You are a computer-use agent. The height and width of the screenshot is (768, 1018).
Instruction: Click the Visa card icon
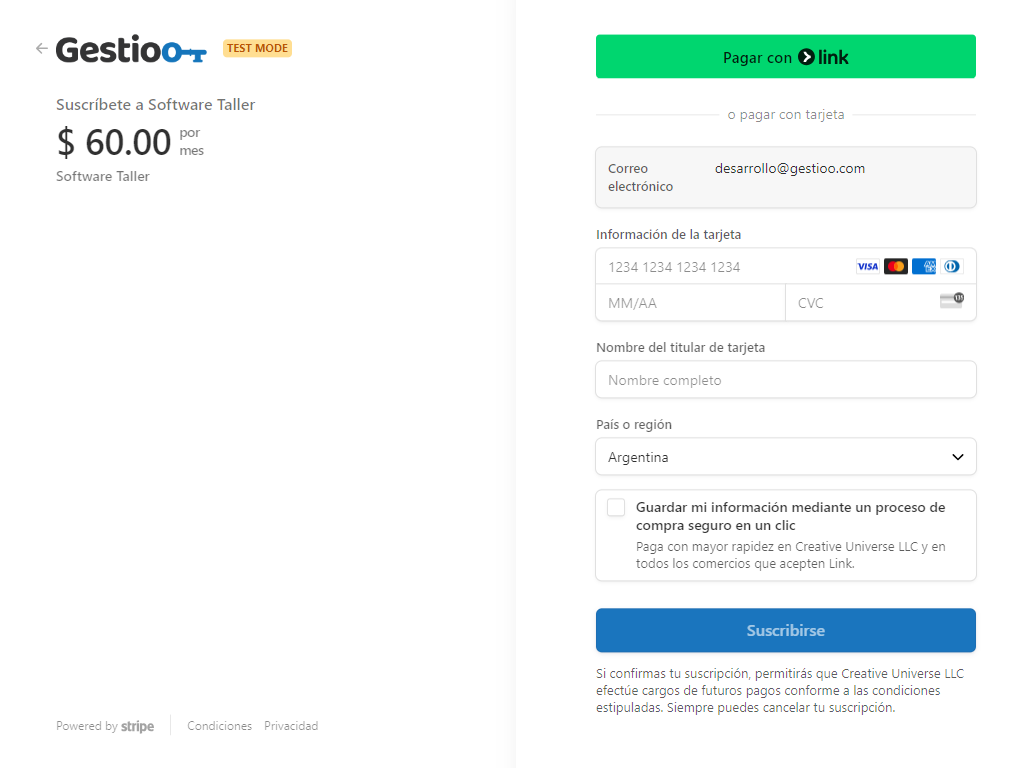[x=867, y=267]
